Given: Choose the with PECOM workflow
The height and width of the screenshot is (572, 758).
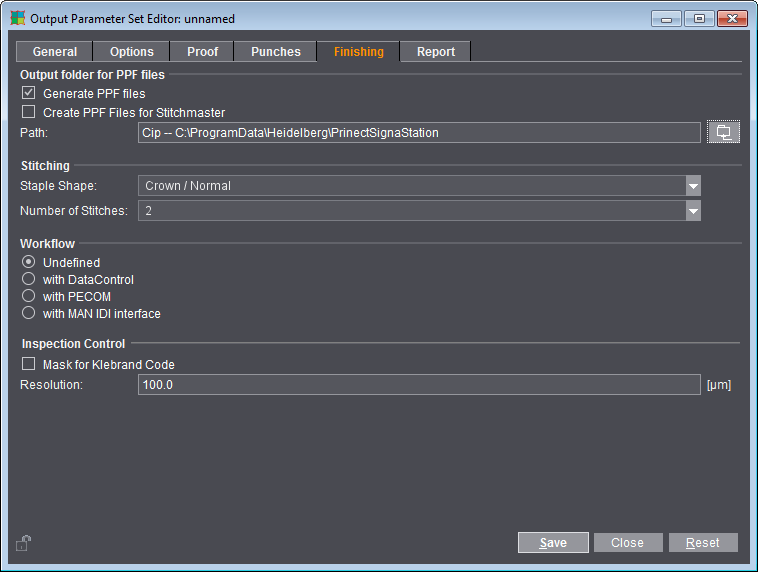Looking at the screenshot, I should point(29,296).
